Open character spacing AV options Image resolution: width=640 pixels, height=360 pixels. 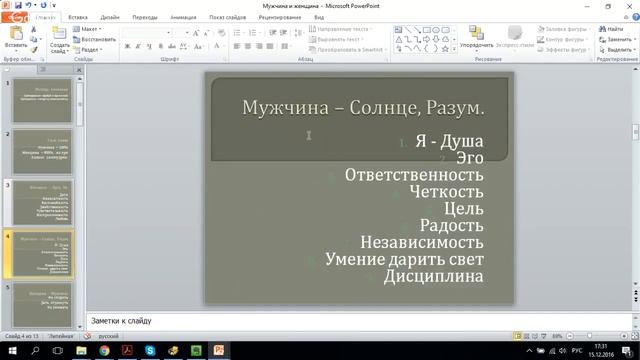(184, 47)
